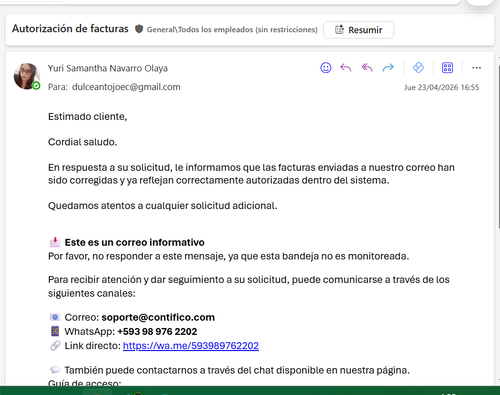The image size is (500, 395).
Task: Click the sentence Quedamos atentos a cualquier solicitud adicional
Action: pyautogui.click(x=163, y=206)
